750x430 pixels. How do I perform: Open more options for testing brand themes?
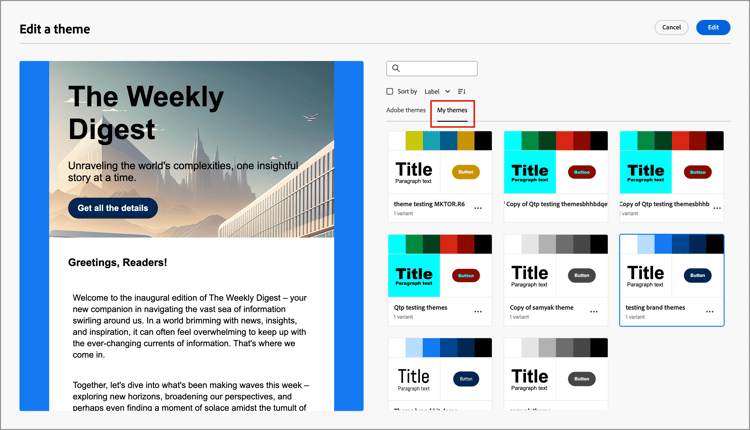coord(710,311)
